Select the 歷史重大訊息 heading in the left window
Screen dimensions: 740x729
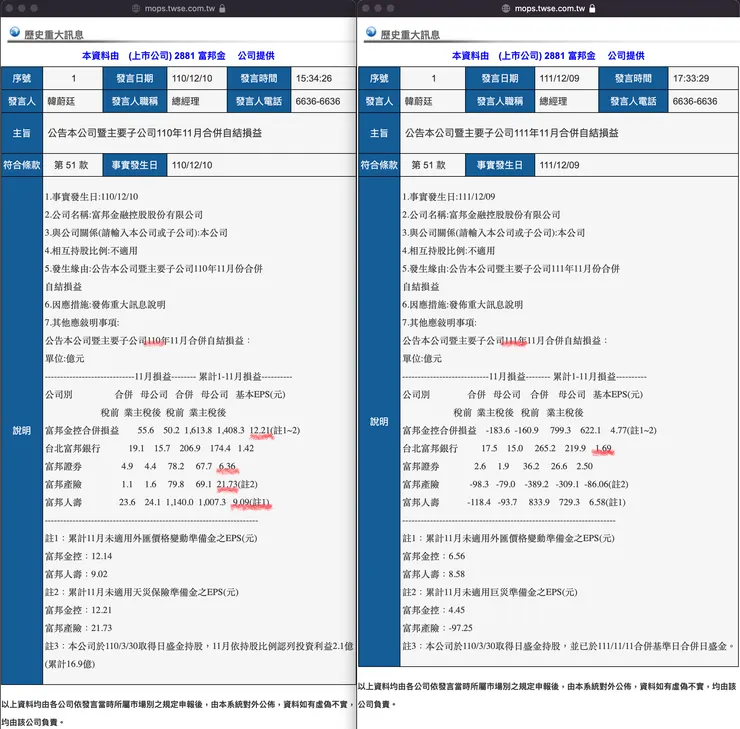click(54, 35)
